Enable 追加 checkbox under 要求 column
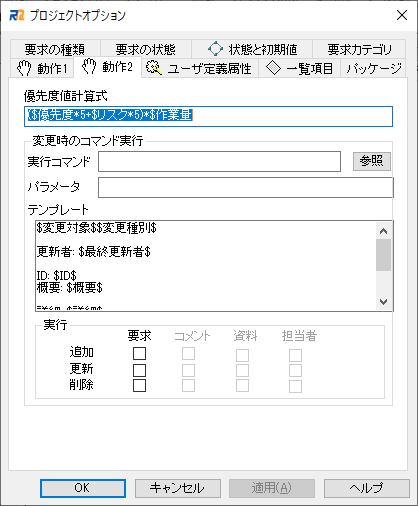 [x=139, y=353]
